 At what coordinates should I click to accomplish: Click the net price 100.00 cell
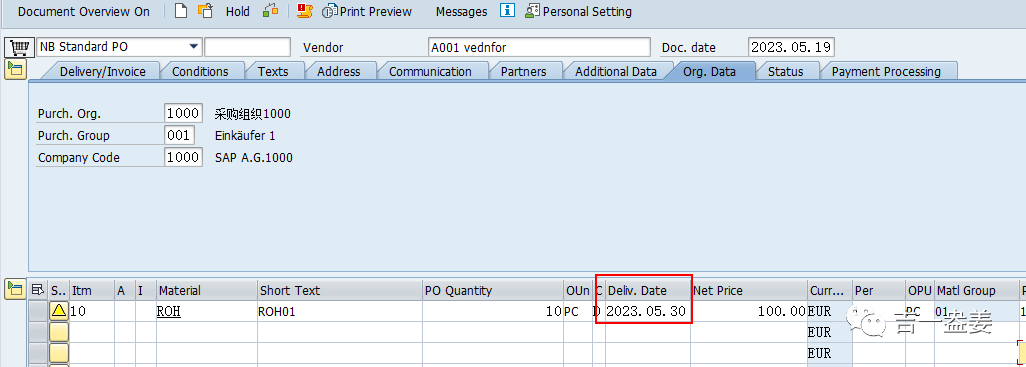[749, 311]
